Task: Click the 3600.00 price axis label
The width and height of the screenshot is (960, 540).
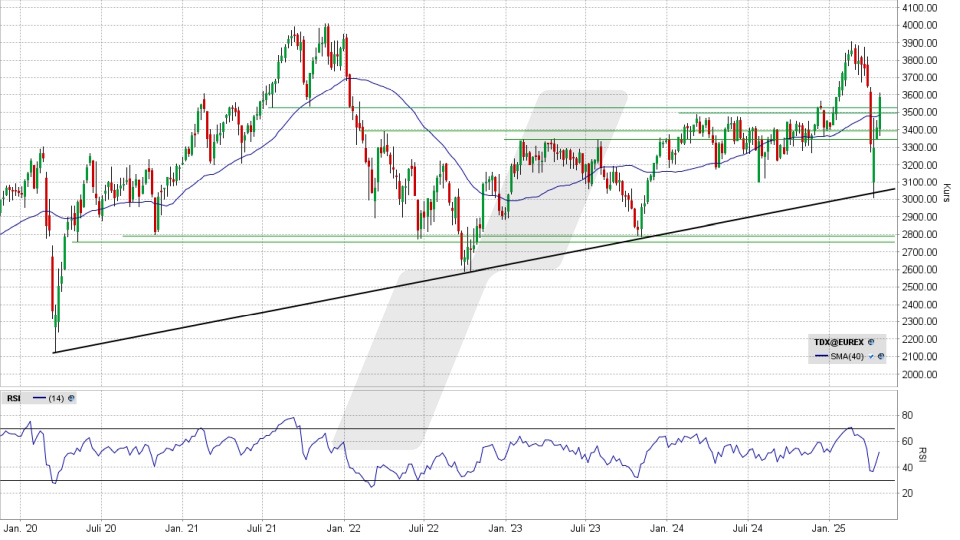Action: (x=920, y=95)
